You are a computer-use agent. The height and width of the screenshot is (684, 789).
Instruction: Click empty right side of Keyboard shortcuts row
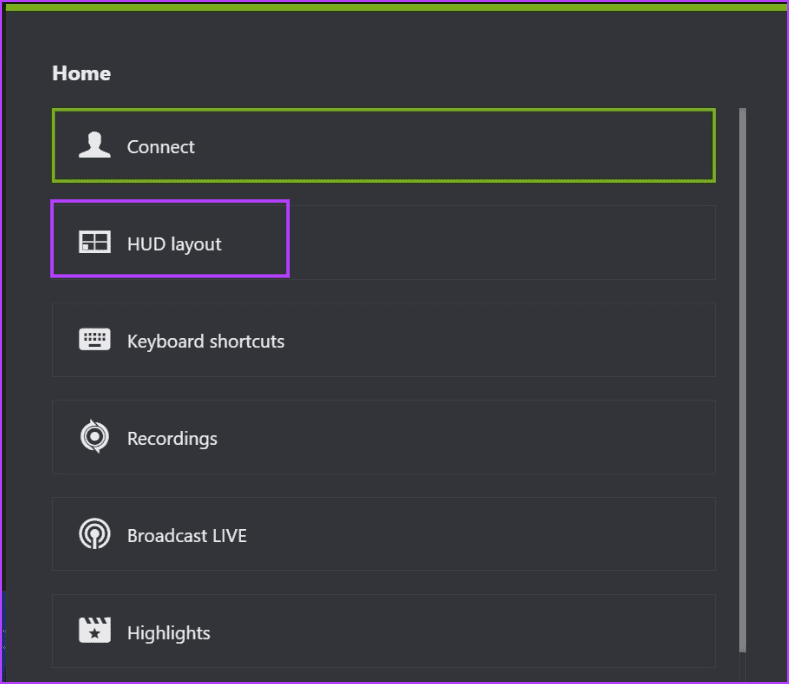pos(550,340)
